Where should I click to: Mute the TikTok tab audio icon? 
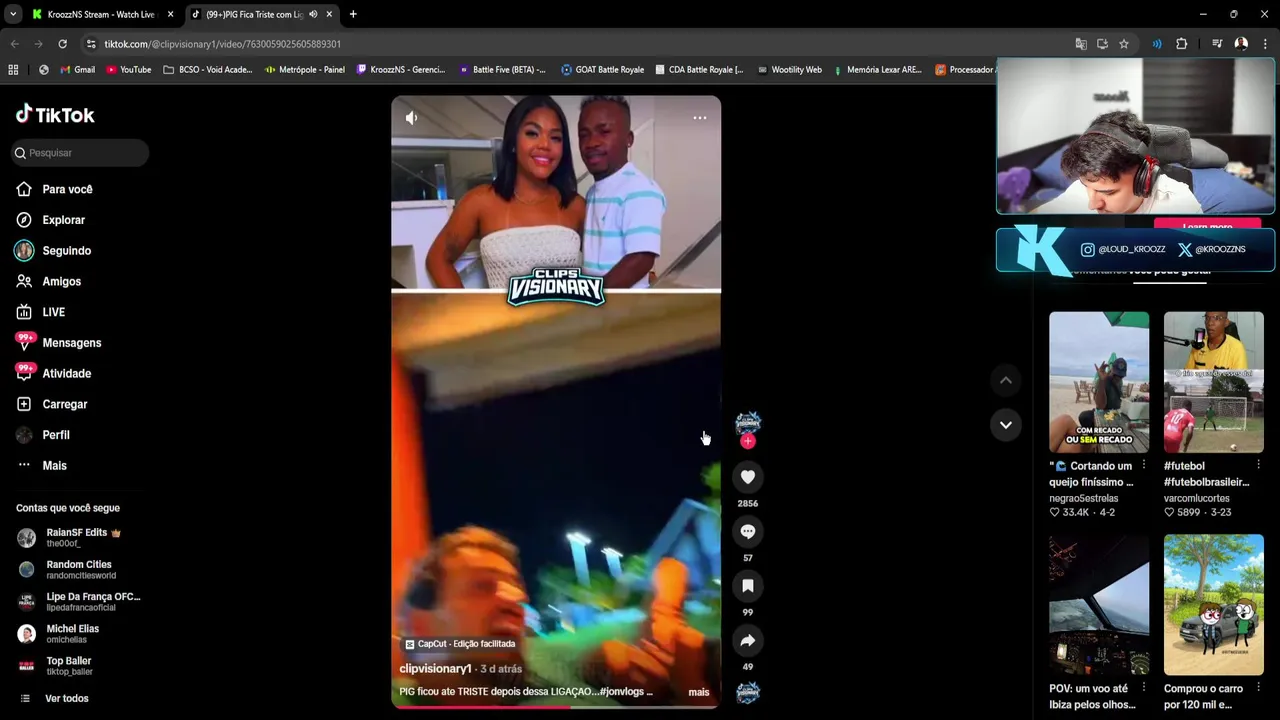tap(313, 14)
